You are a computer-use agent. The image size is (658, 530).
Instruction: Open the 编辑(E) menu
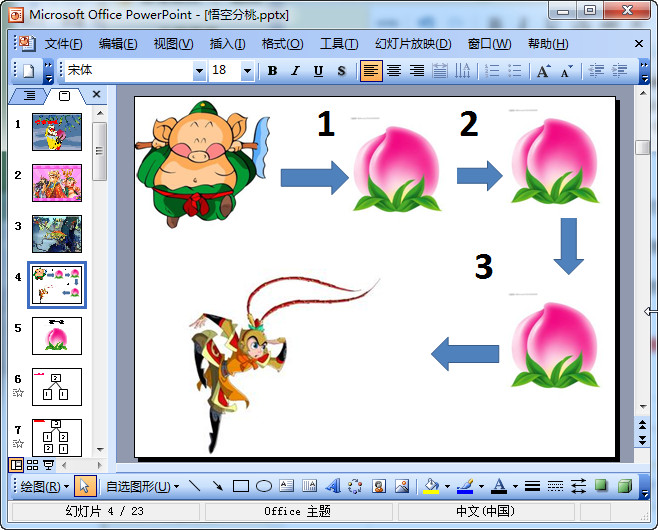point(118,44)
